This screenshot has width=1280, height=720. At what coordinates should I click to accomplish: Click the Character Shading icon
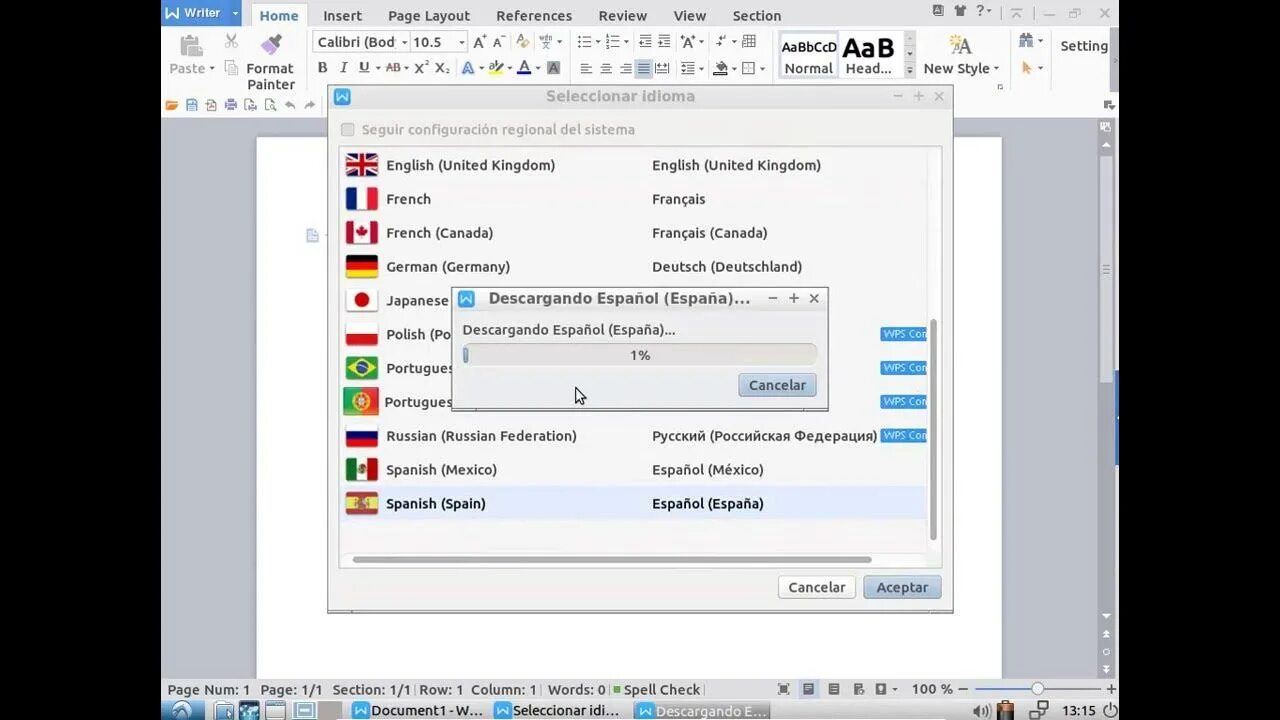[553, 68]
